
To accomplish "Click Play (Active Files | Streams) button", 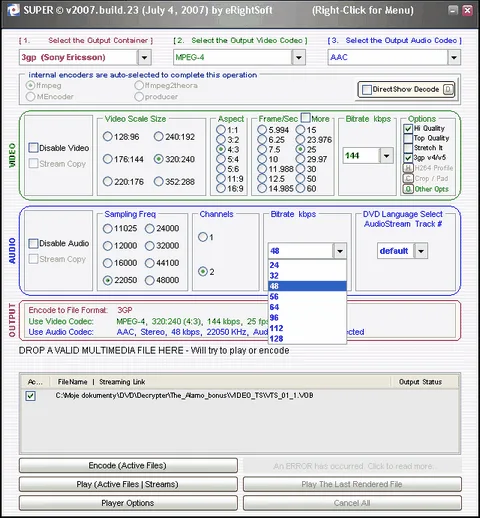I will (128, 484).
